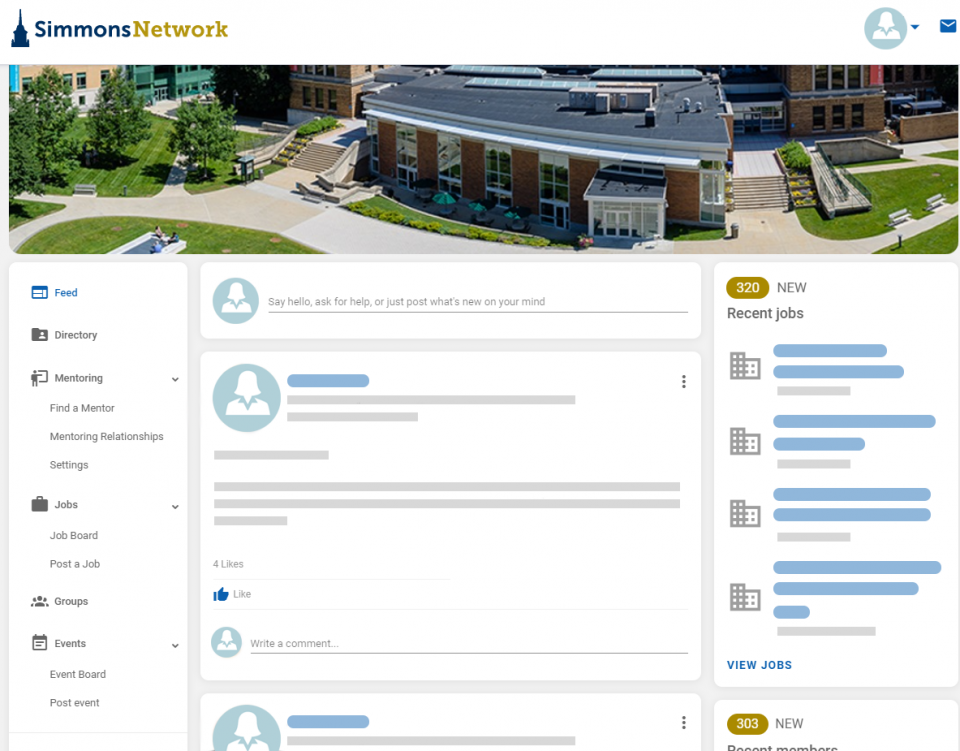
Task: Click the 'Say hello' post input field
Action: (477, 301)
